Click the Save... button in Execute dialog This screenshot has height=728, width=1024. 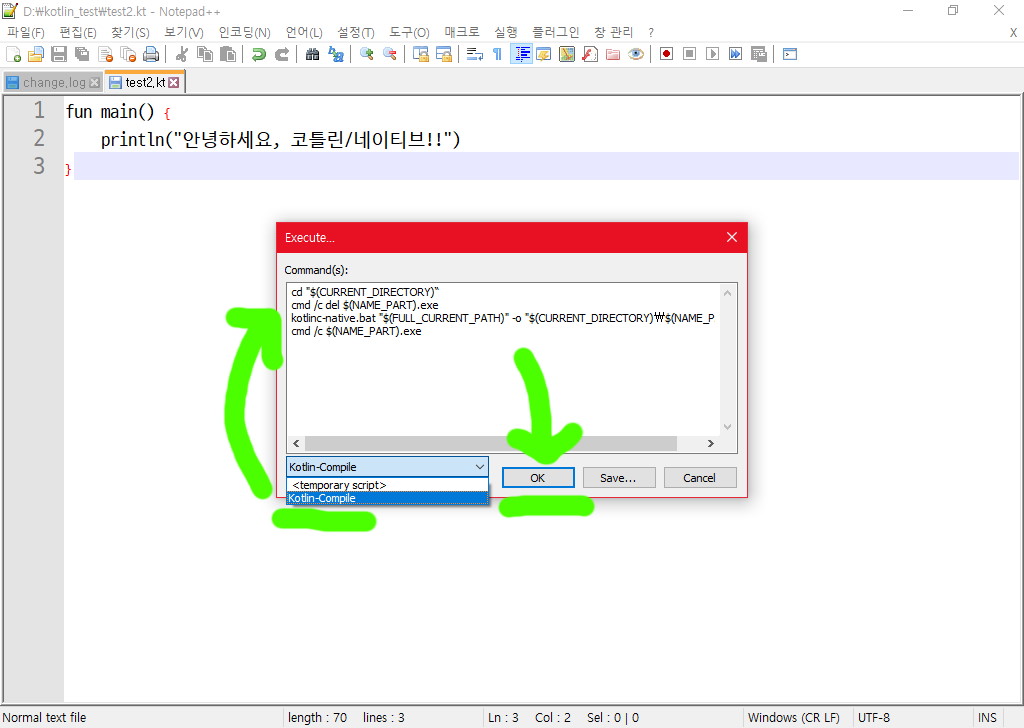click(618, 478)
